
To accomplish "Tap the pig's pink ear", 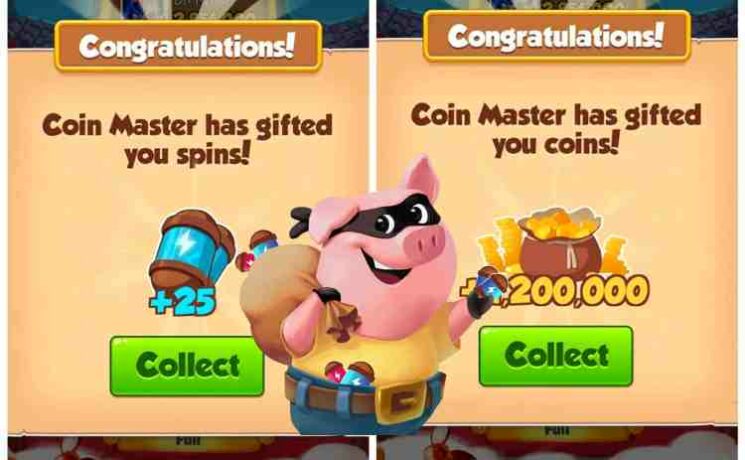I will (422, 178).
